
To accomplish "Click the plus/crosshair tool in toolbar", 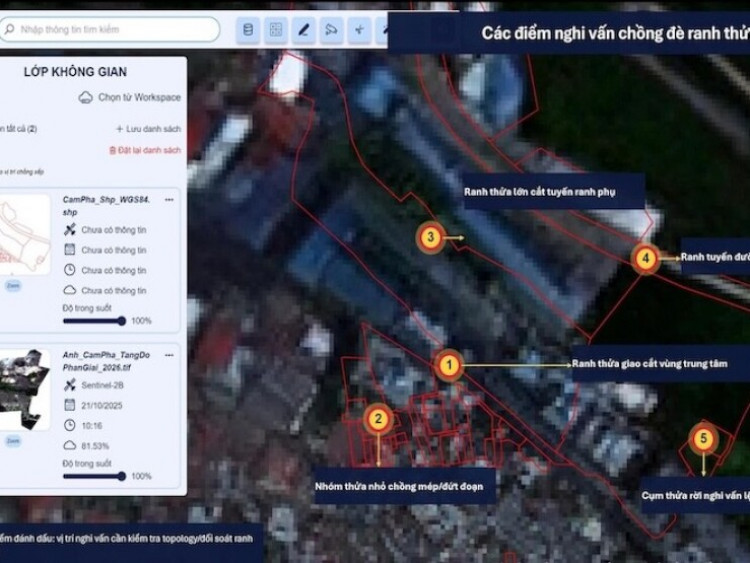I will 359,30.
